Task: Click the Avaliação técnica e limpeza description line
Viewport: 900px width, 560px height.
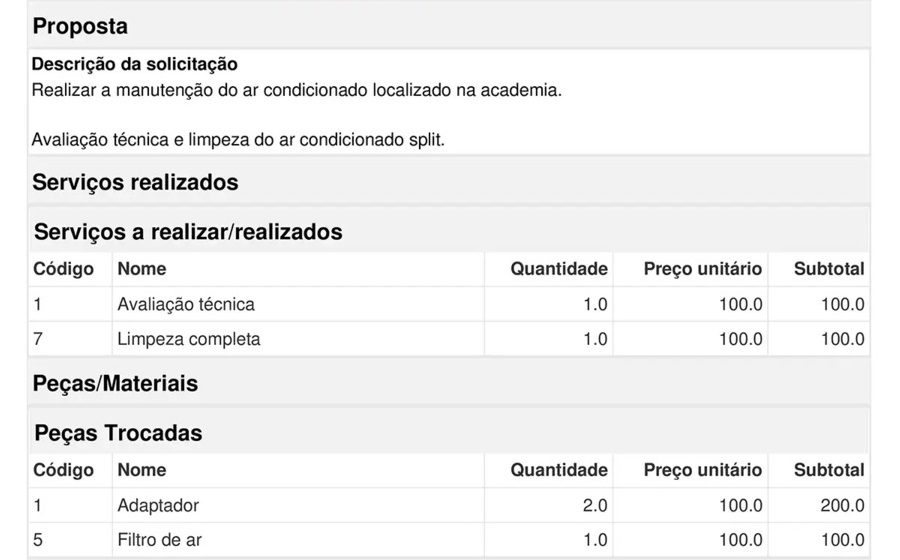Action: tap(238, 139)
